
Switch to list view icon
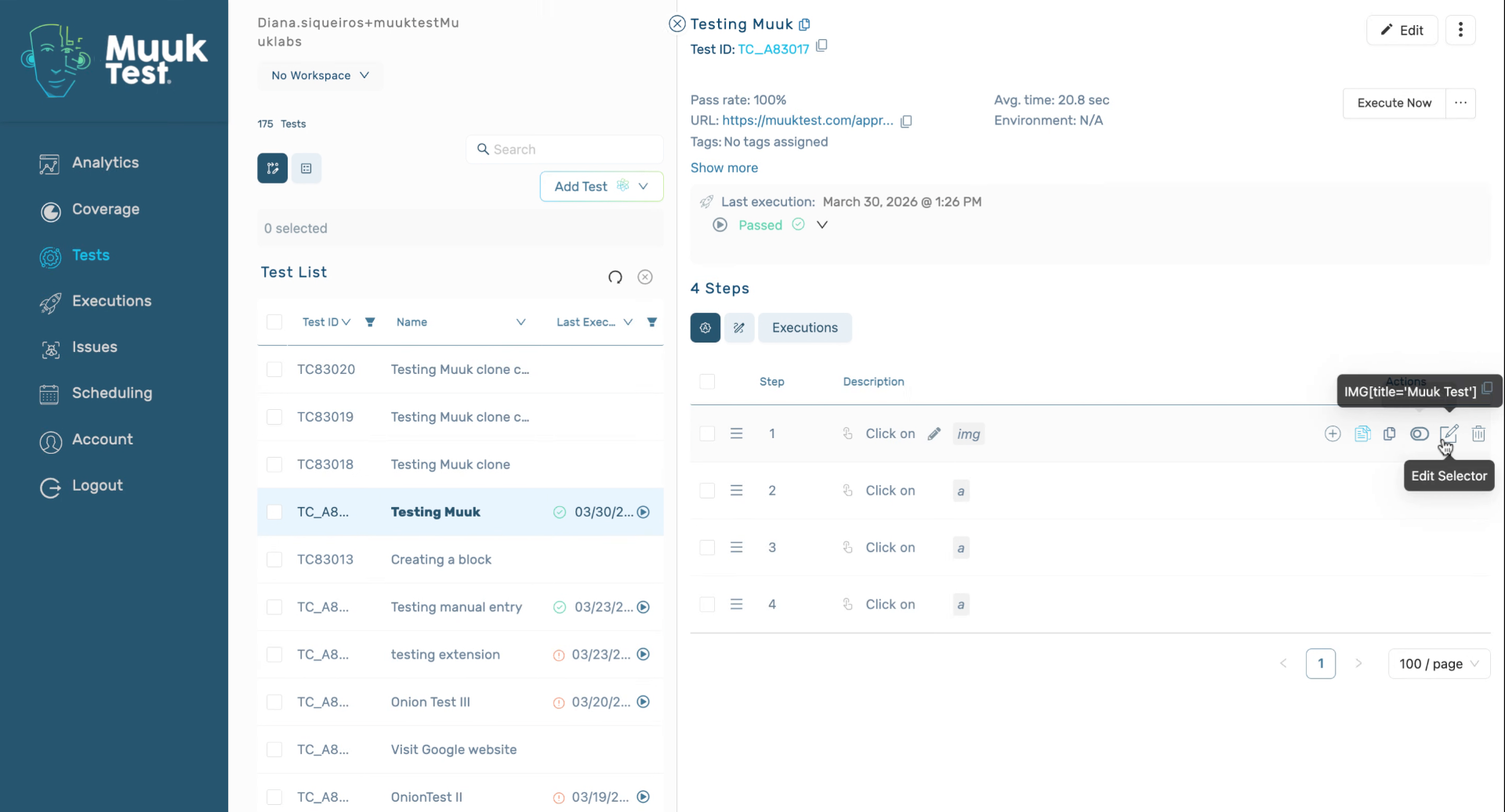tap(306, 169)
